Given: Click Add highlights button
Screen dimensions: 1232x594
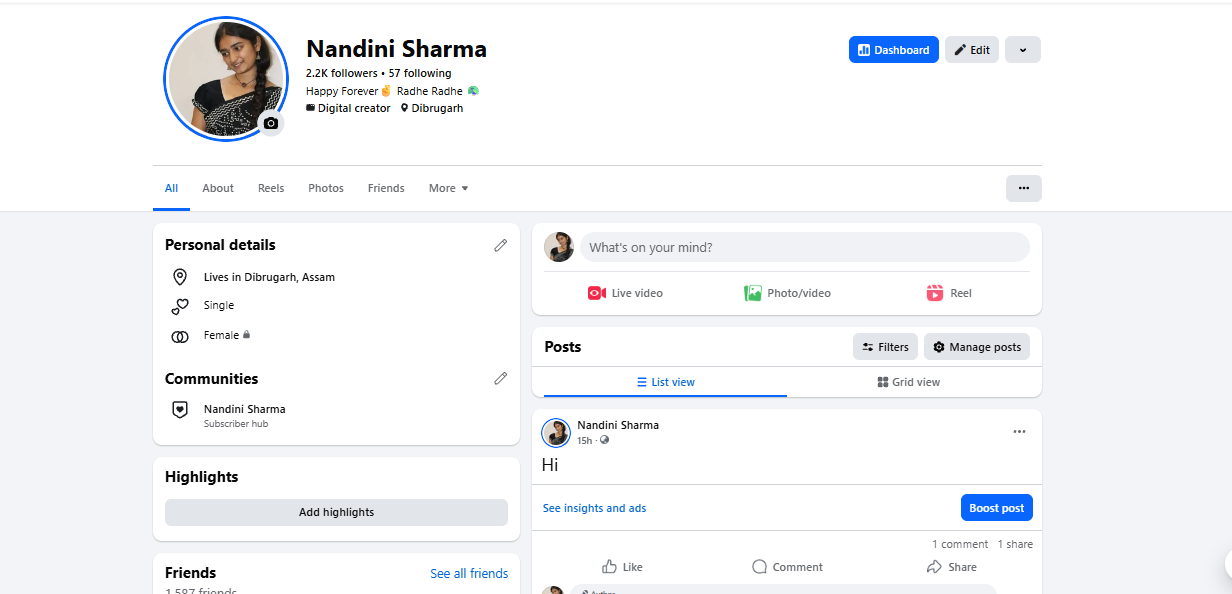Looking at the screenshot, I should (x=336, y=512).
